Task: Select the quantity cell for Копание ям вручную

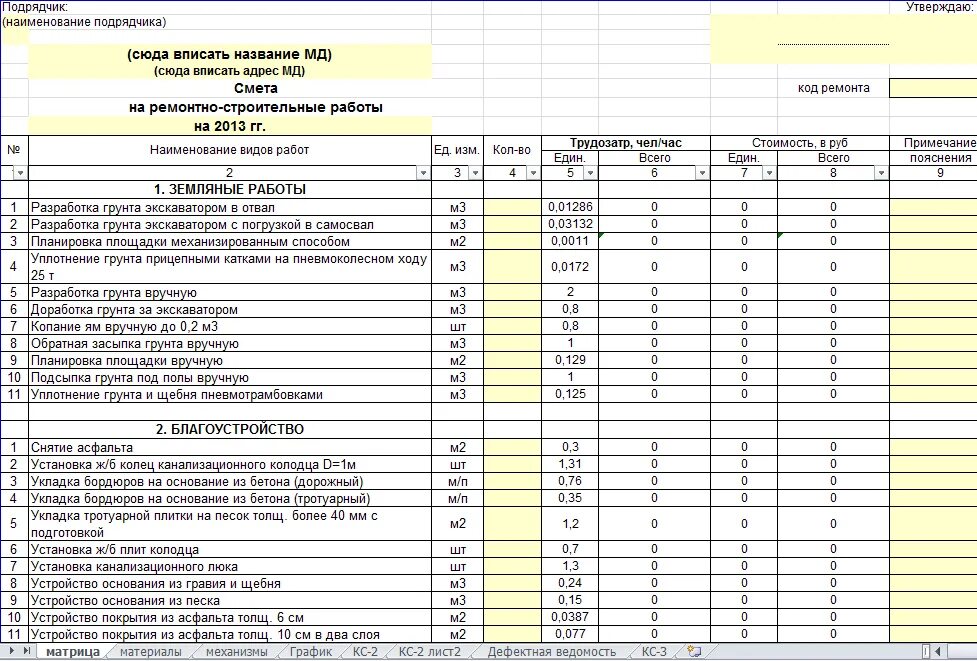Action: pyautogui.click(x=512, y=326)
